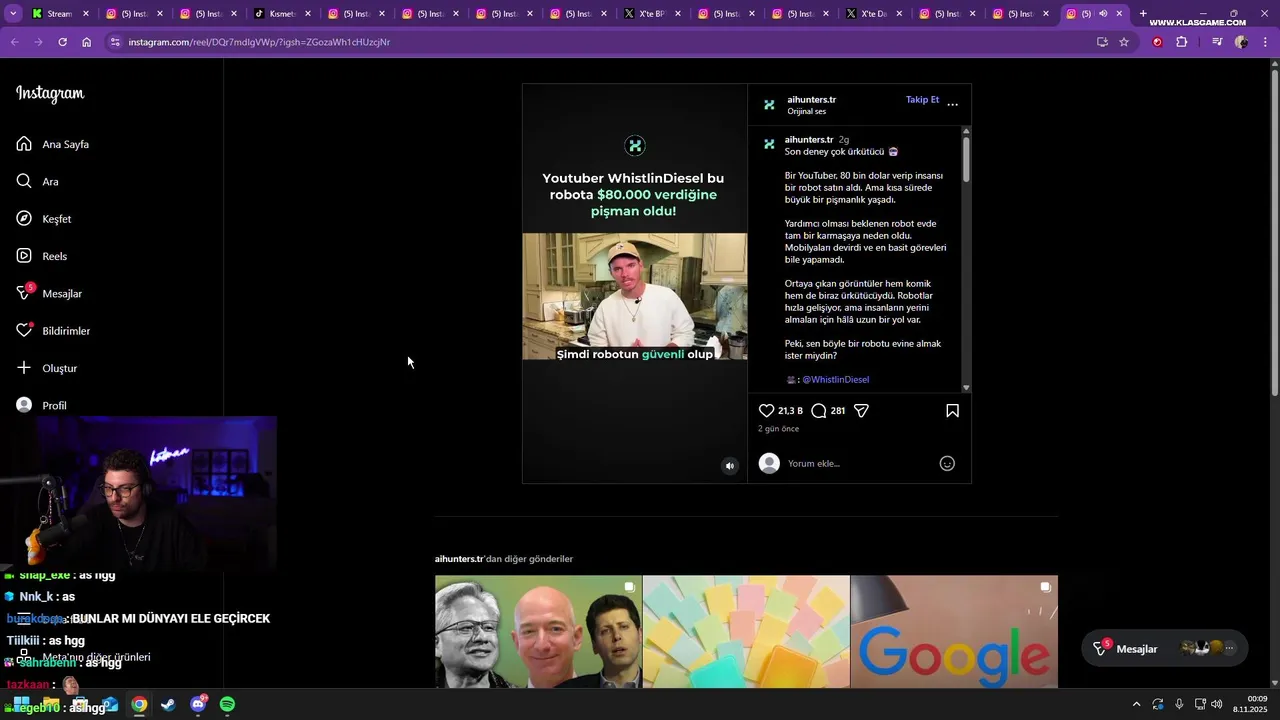1280x720 pixels.
Task: Reload the Instagram page
Action: pos(62,42)
